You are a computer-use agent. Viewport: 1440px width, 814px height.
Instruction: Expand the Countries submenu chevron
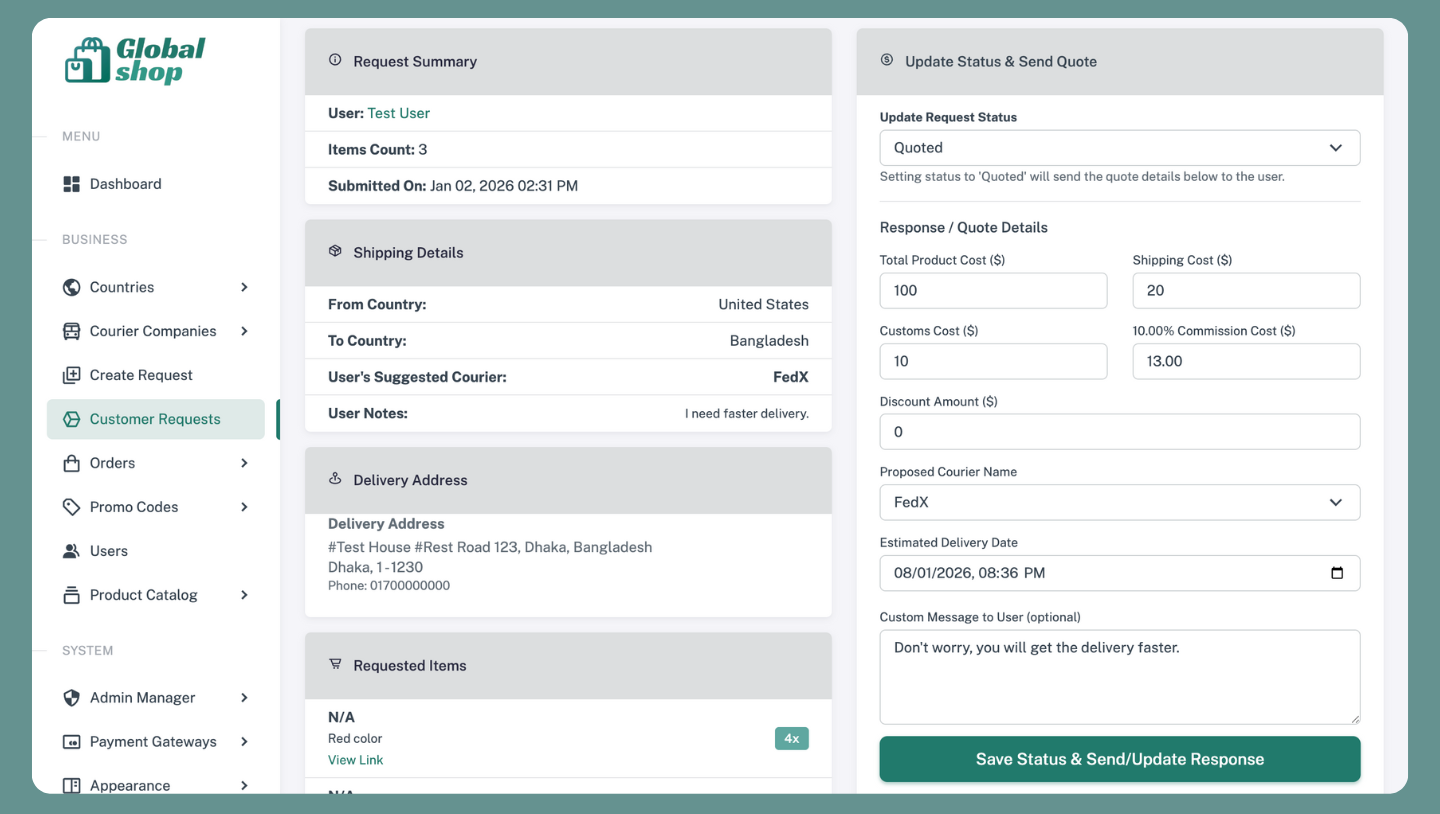pos(244,287)
